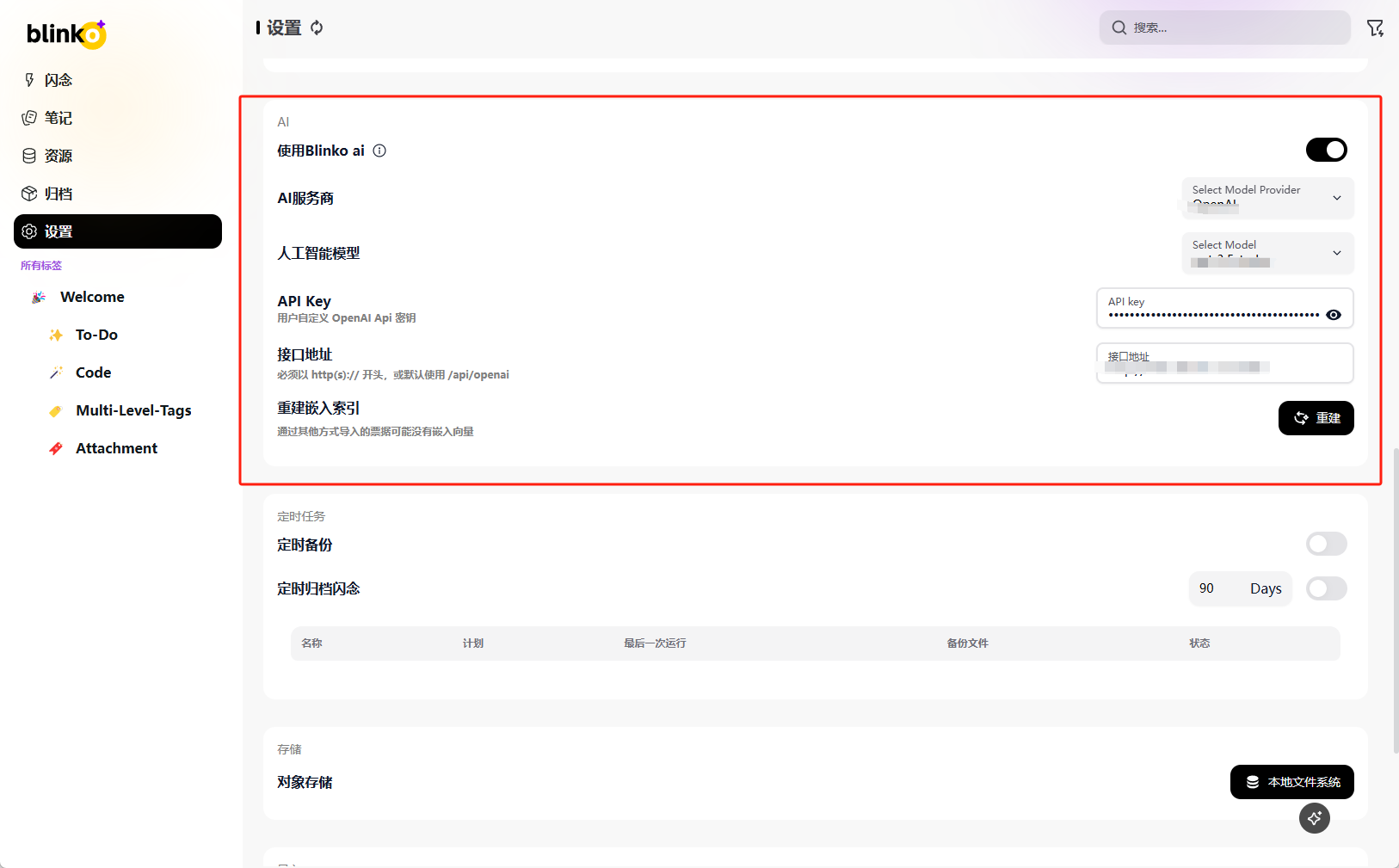Click the refresh icon beside 设置 title
The height and width of the screenshot is (868, 1399).
pyautogui.click(x=317, y=28)
